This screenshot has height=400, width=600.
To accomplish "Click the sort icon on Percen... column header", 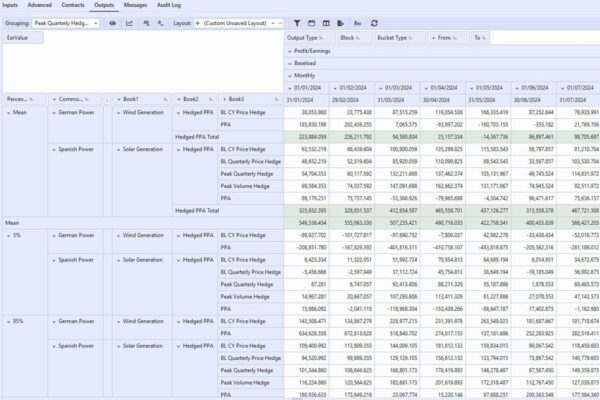I will [x=31, y=100].
